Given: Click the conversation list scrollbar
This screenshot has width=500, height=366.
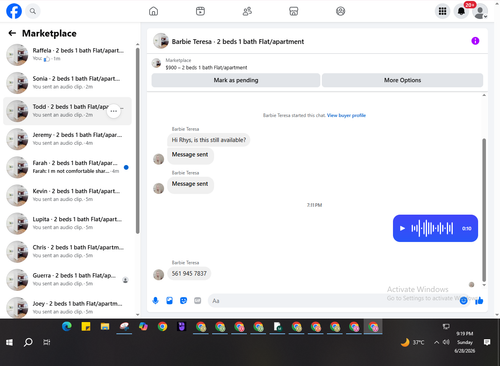Looking at the screenshot, I should click(x=137, y=140).
